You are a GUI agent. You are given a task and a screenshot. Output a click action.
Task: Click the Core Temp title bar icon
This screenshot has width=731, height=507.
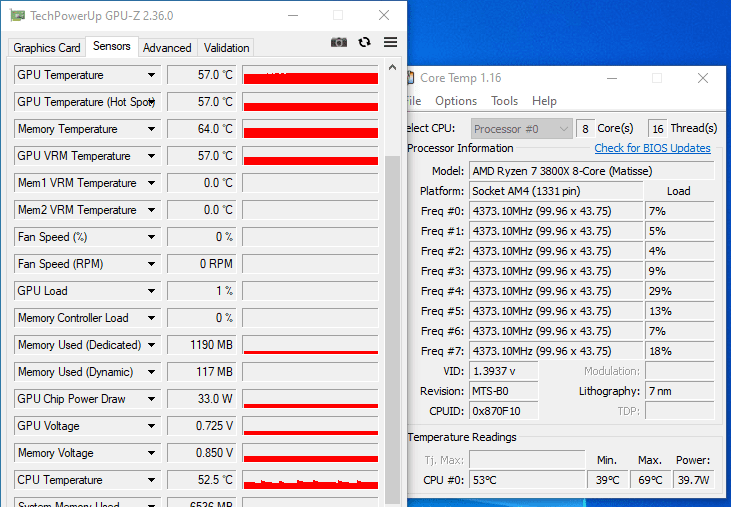(411, 78)
